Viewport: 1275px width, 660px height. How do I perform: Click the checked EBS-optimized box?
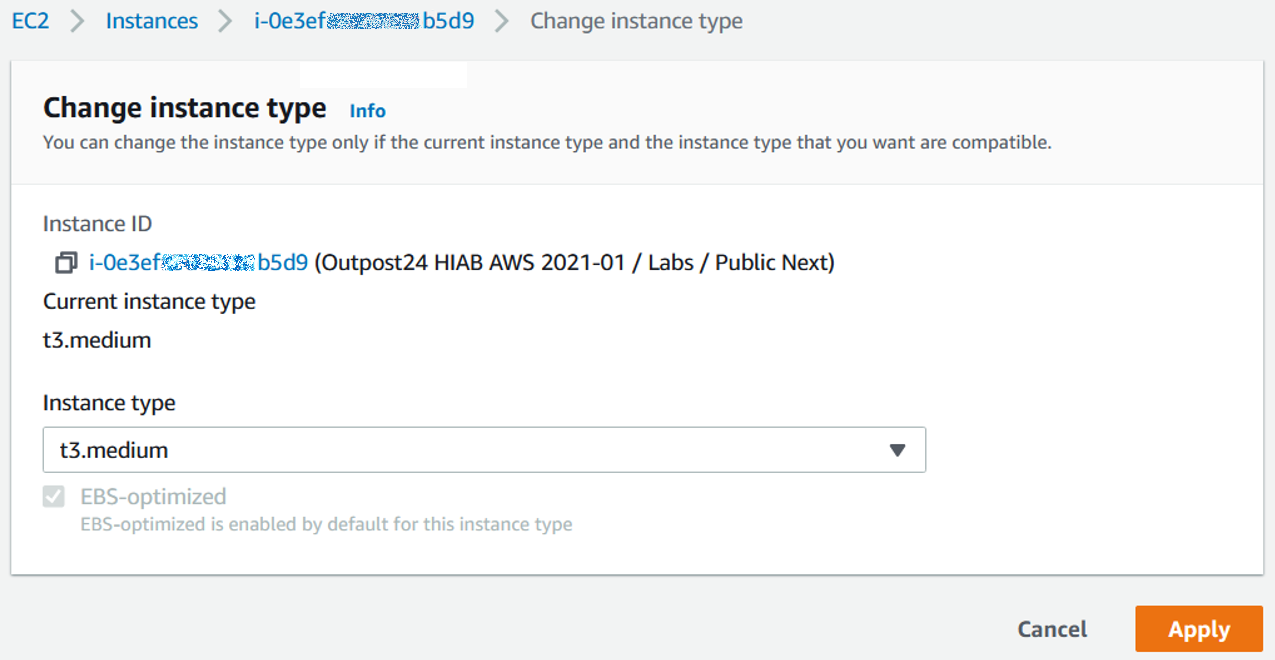pyautogui.click(x=53, y=495)
